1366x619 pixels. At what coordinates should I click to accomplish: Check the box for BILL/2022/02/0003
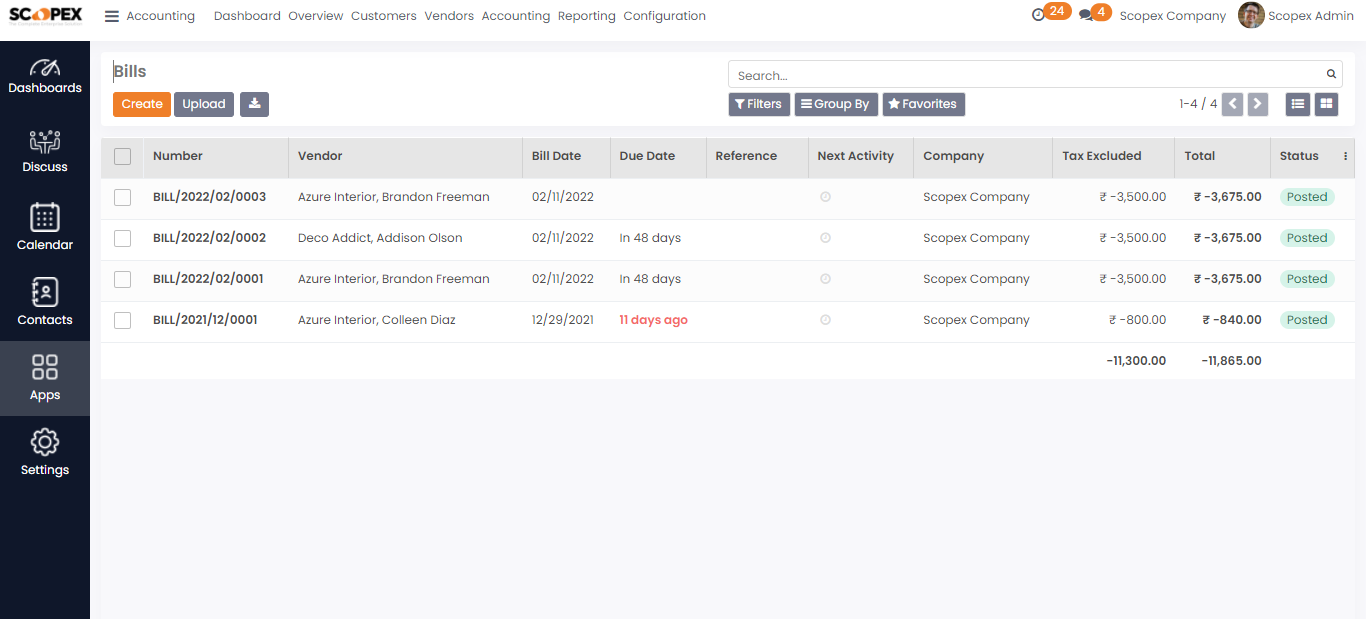[x=122, y=197]
